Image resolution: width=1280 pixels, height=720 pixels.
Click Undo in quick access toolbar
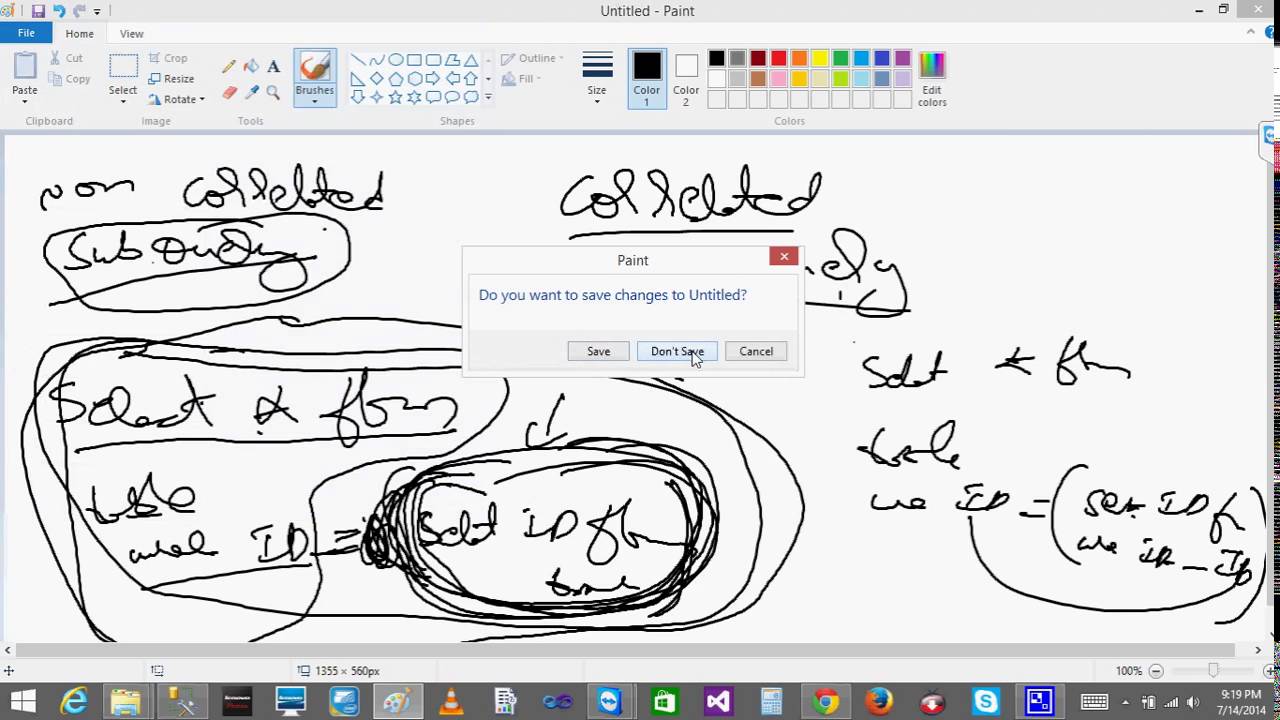(x=59, y=11)
